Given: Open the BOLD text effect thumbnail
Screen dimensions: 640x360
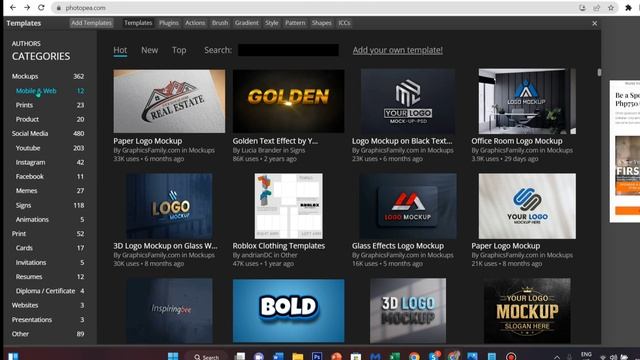Looking at the screenshot, I should pos(289,310).
